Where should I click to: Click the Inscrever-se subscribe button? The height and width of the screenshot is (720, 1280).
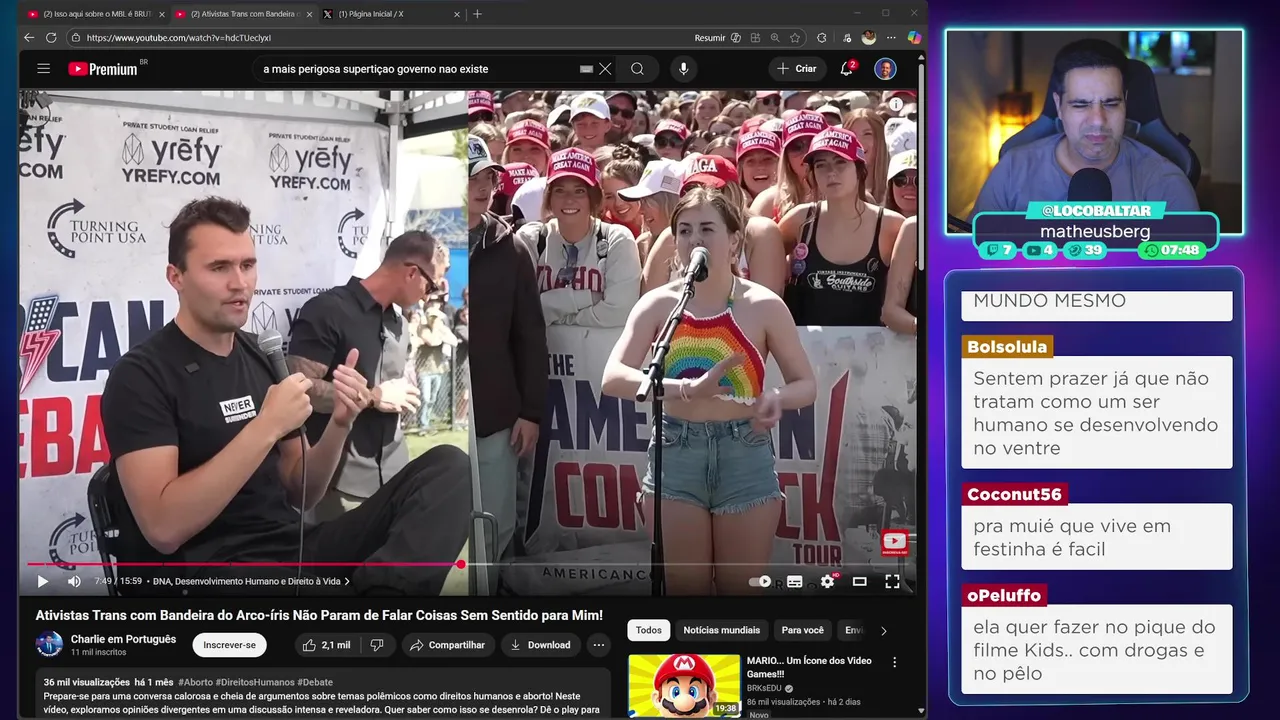point(229,645)
